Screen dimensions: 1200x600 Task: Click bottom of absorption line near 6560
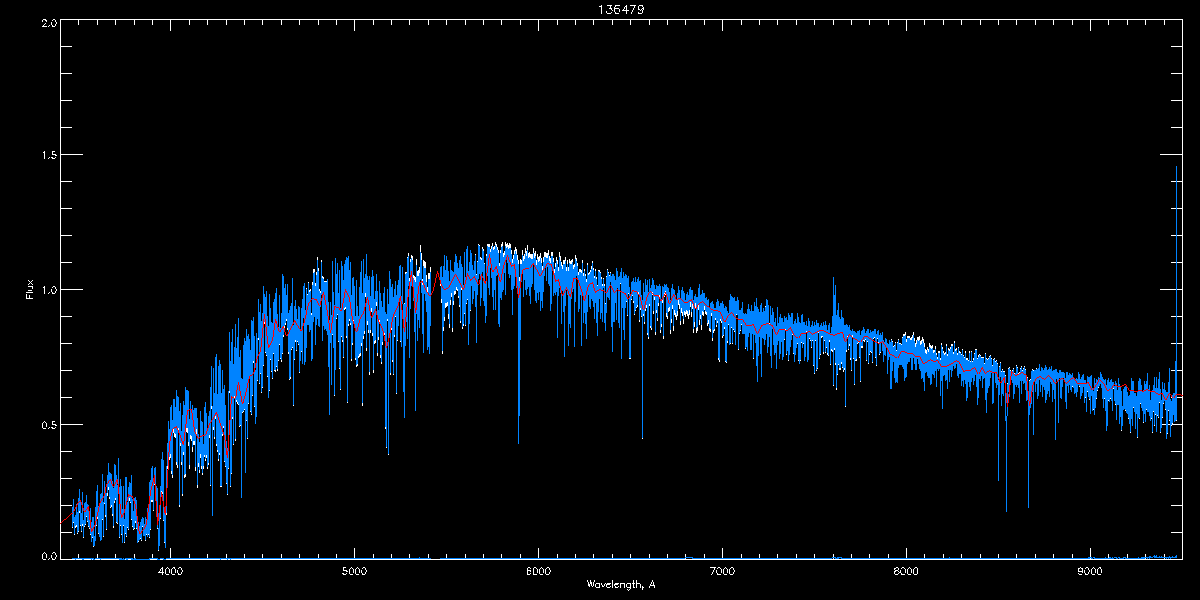642,437
